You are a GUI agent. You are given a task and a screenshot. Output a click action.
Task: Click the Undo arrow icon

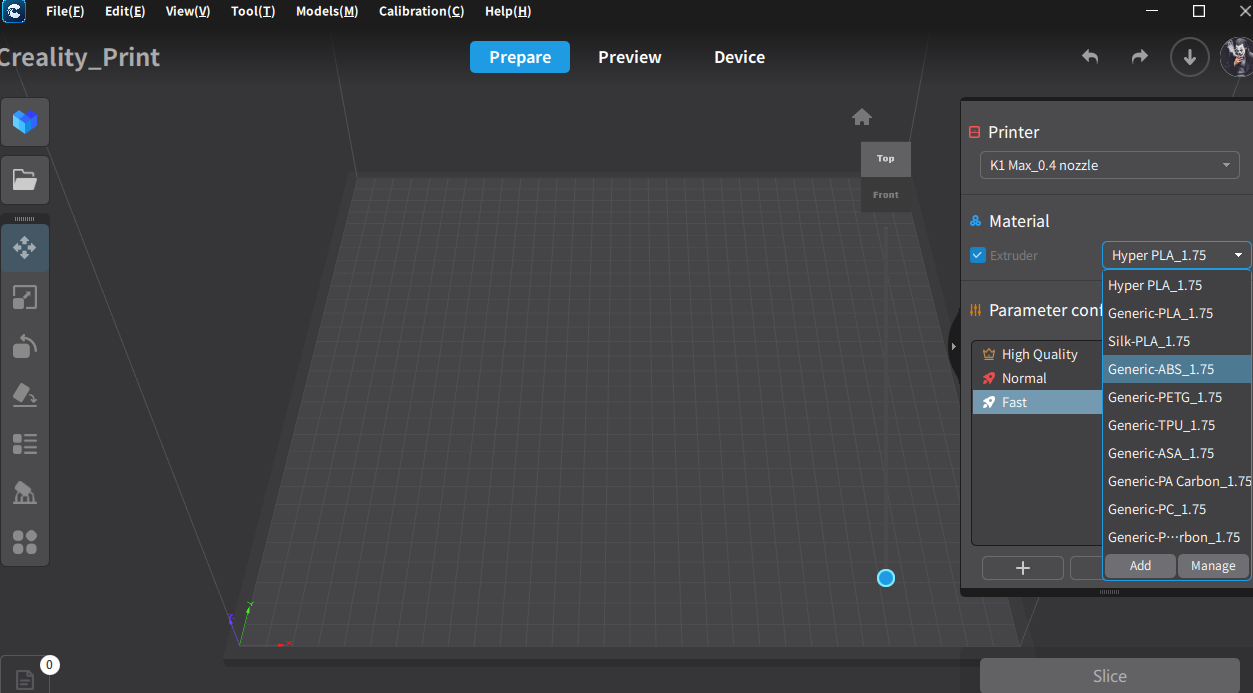point(1090,57)
